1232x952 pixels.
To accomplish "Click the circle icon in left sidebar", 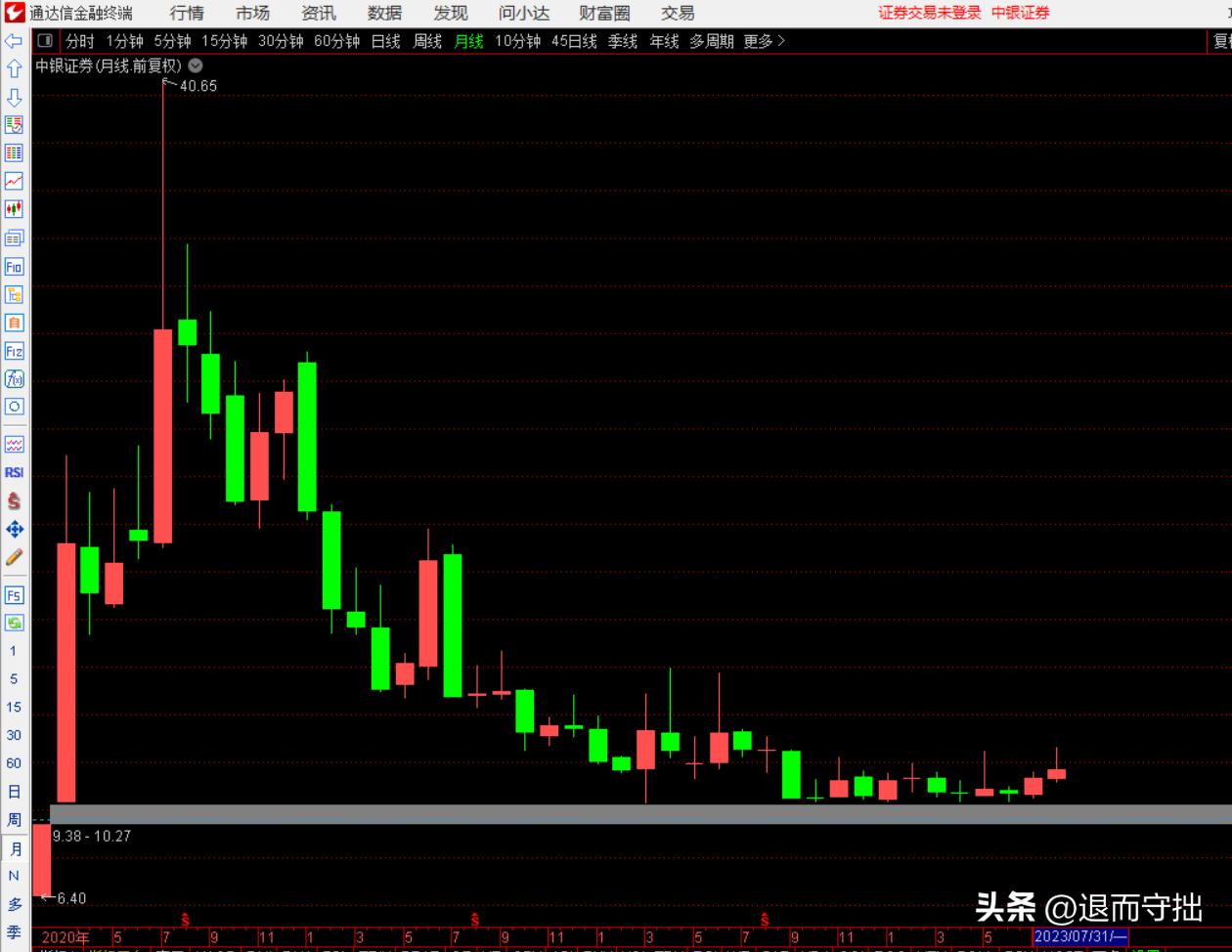I will (x=14, y=407).
